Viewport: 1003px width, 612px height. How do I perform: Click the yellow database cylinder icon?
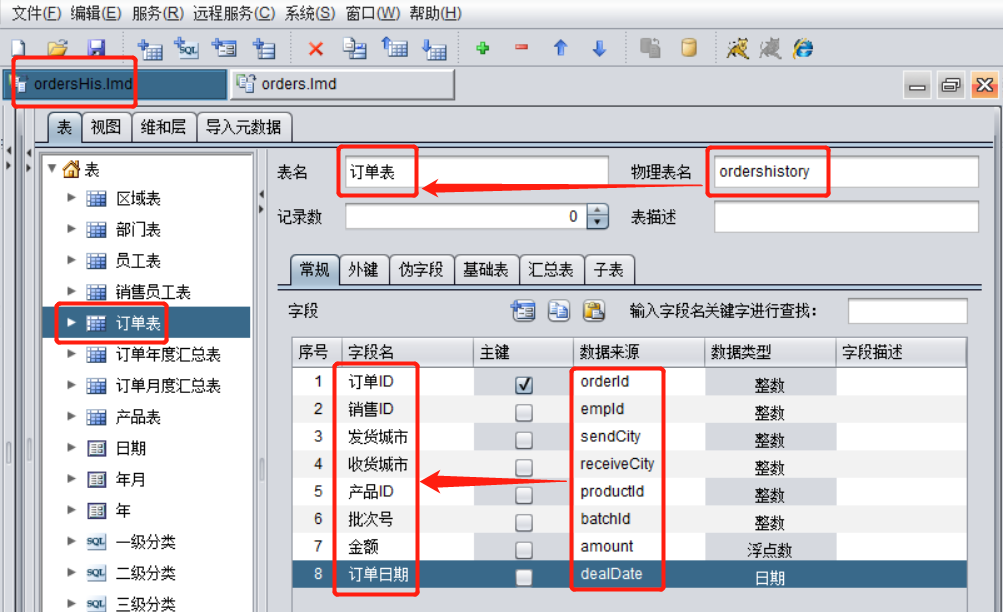coord(689,48)
